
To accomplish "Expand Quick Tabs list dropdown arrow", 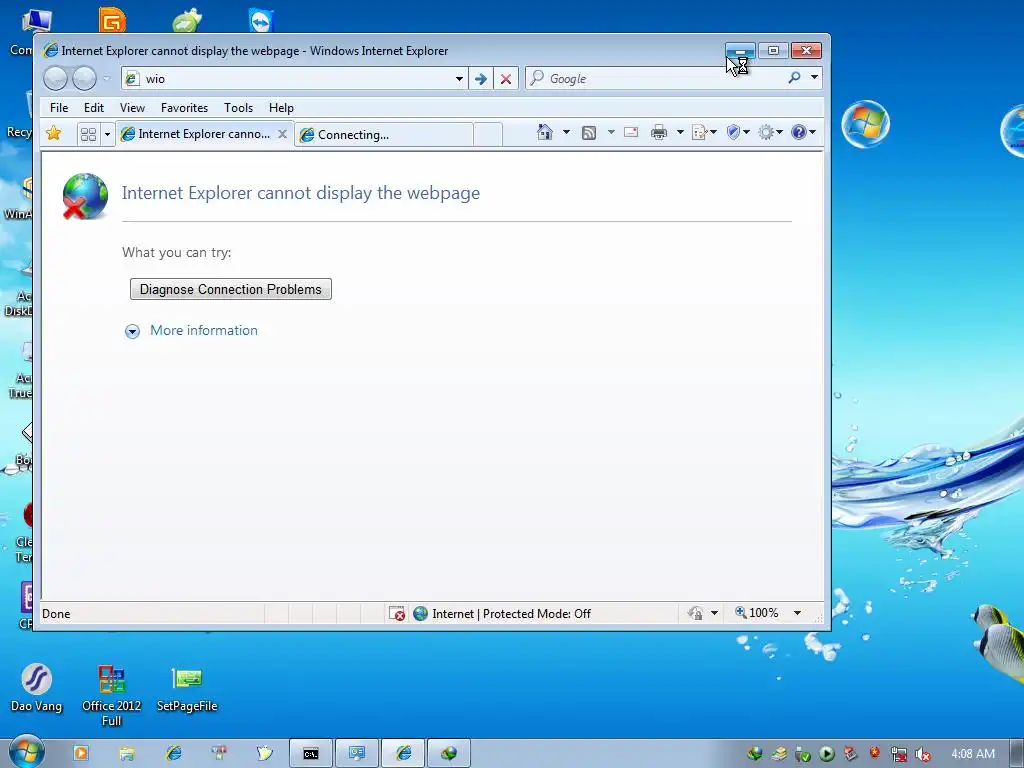I will [107, 135].
